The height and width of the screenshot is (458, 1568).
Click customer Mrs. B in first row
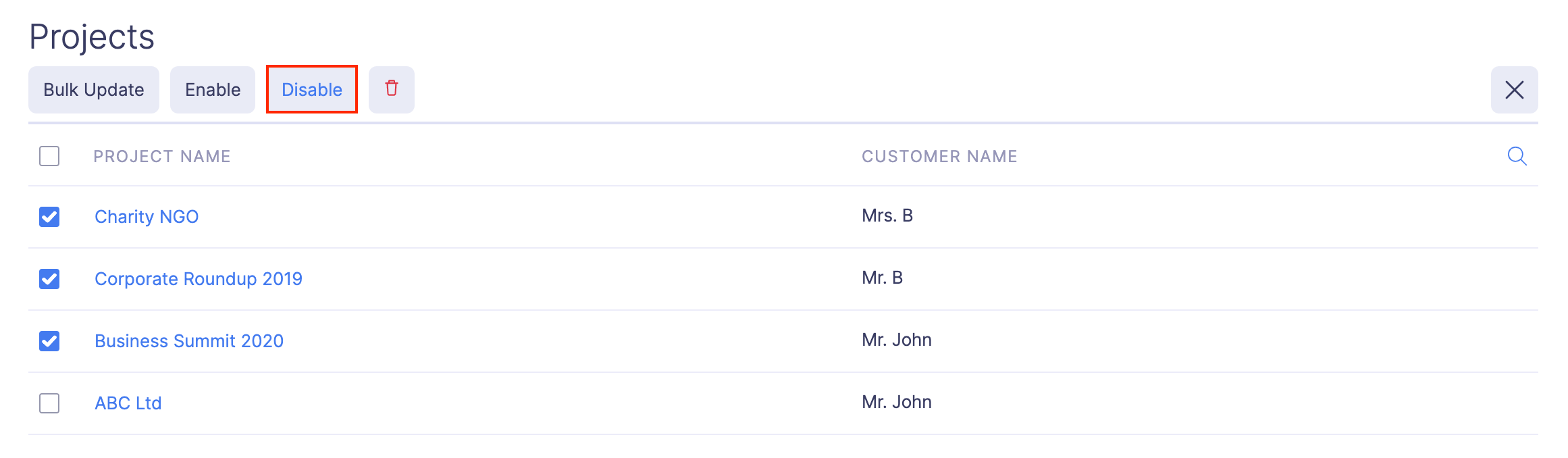tap(887, 215)
